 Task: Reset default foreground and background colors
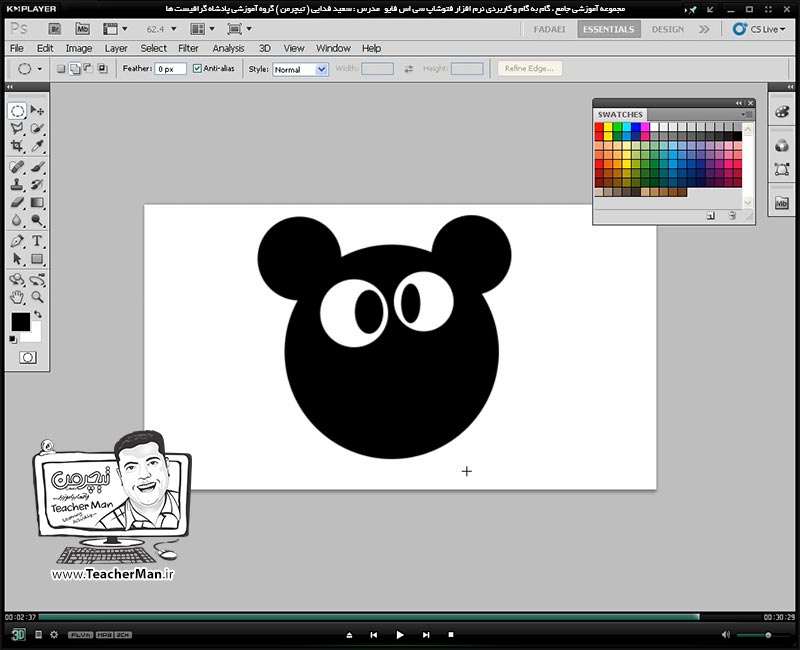[13, 339]
